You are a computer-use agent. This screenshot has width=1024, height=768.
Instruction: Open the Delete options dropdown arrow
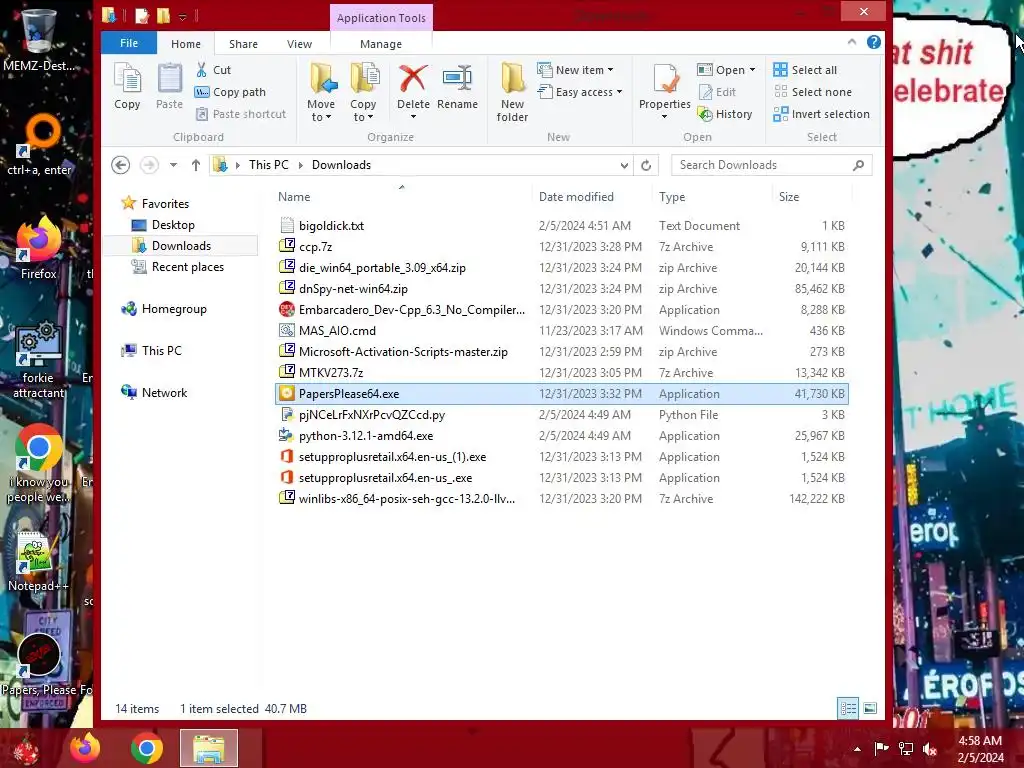[413, 117]
